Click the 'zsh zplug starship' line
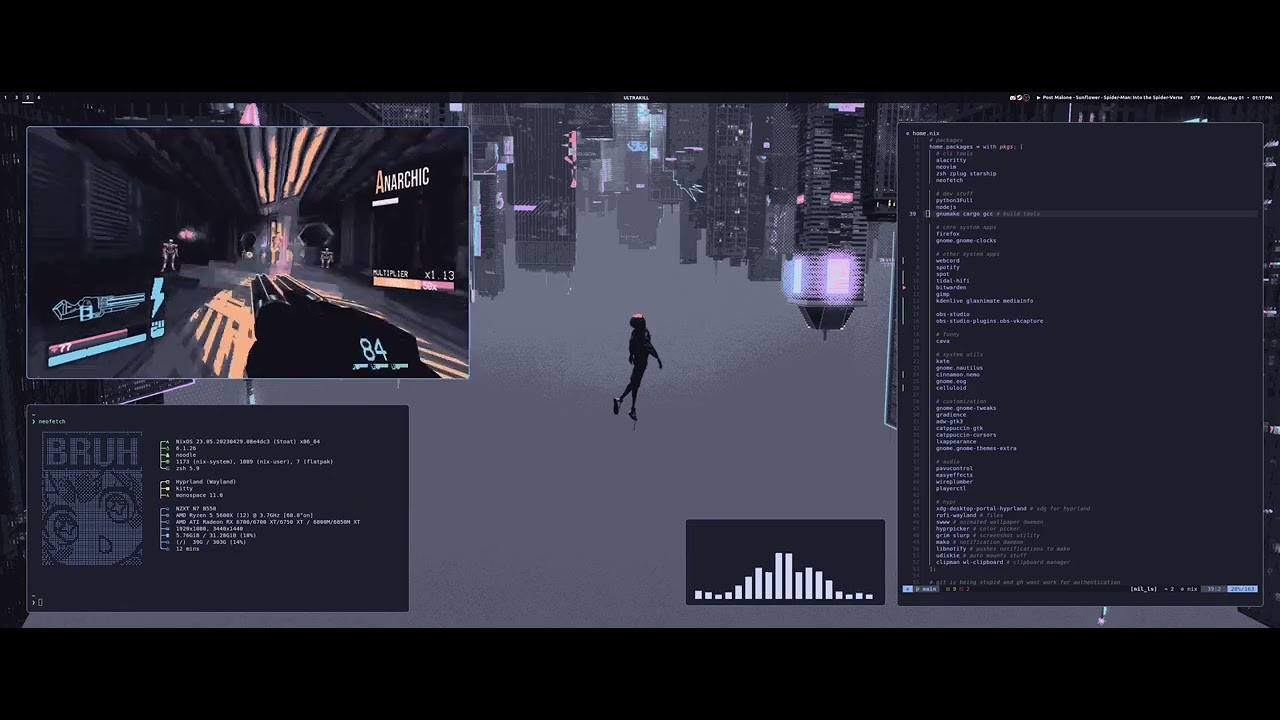The width and height of the screenshot is (1280, 720). pos(966,173)
